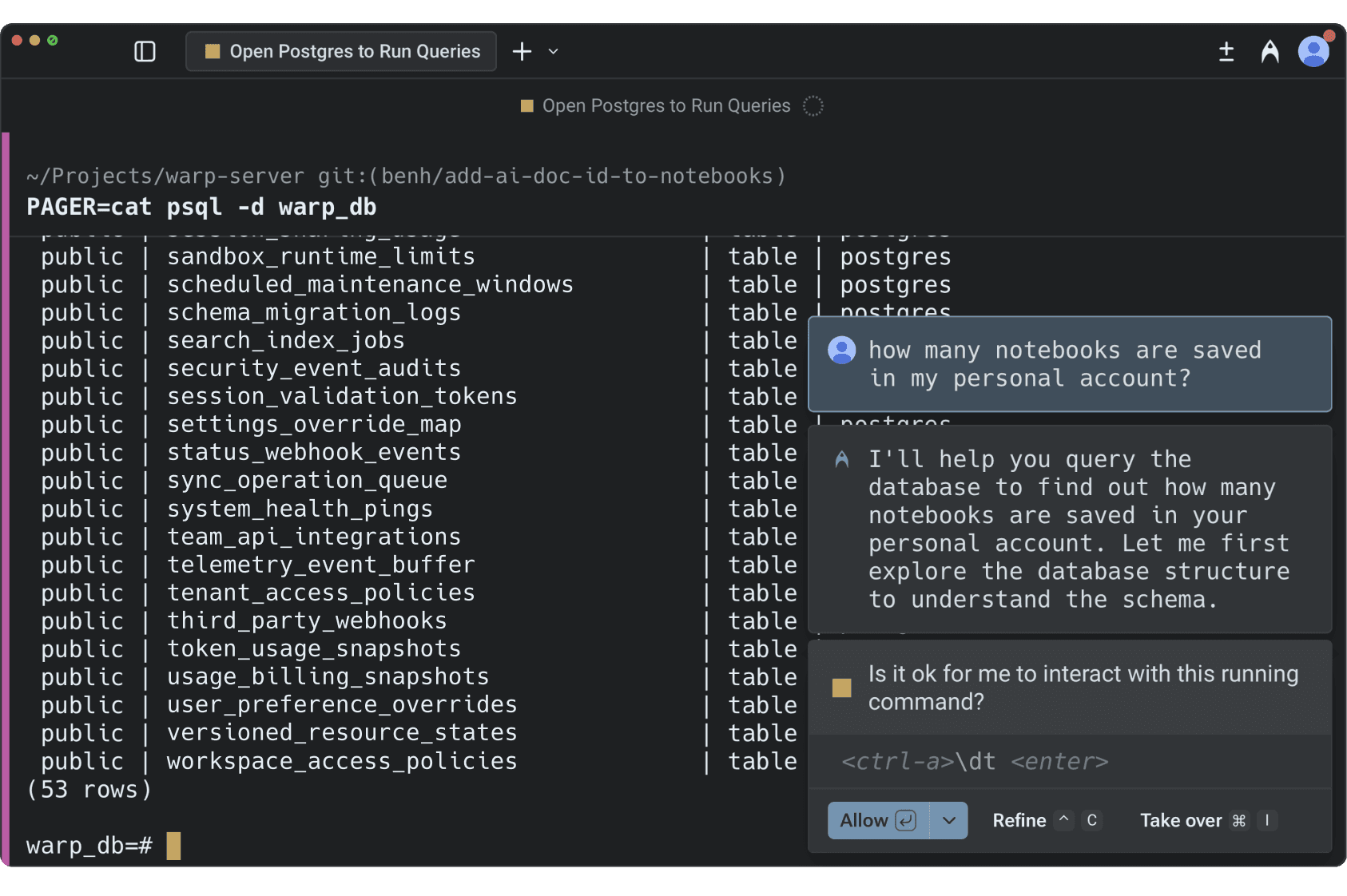Click the Allow button
This screenshot has height=896, width=1347.
point(876,820)
